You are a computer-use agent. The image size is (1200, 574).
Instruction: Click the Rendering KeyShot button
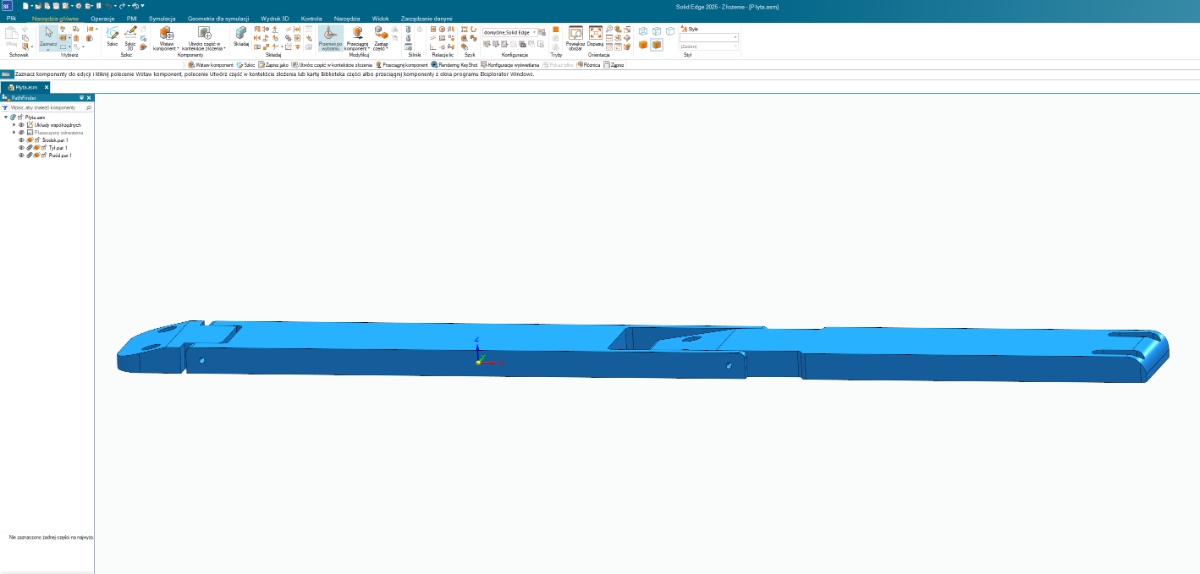[454, 64]
